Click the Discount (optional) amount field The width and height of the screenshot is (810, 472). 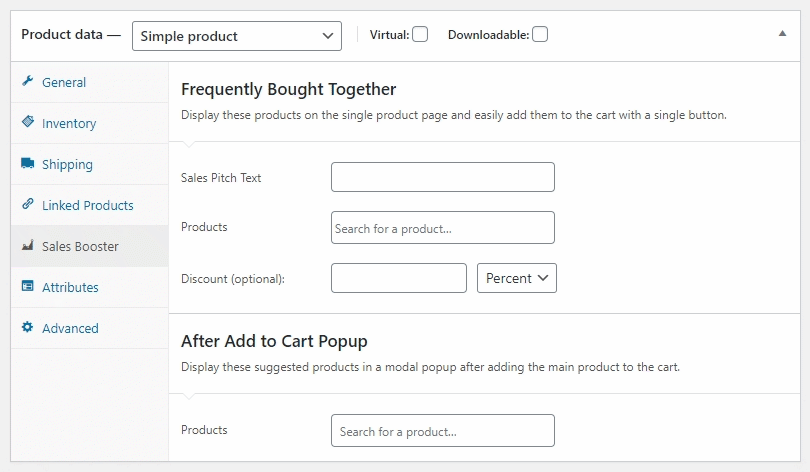399,278
